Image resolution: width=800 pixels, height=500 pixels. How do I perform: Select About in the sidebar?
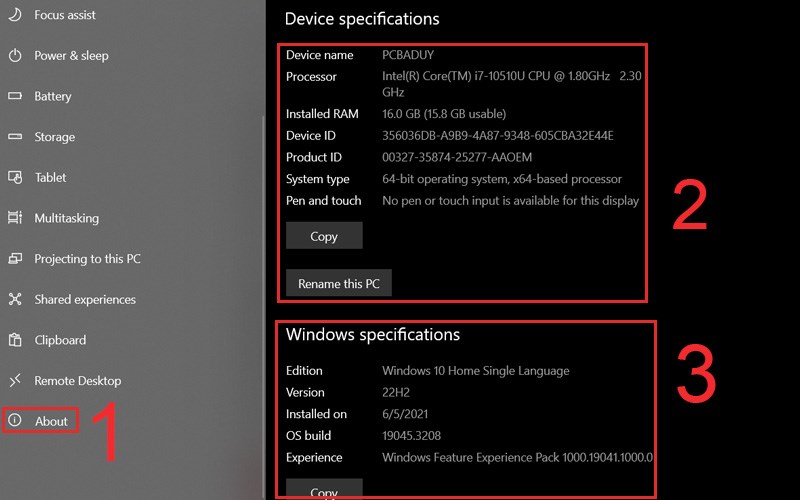(51, 421)
